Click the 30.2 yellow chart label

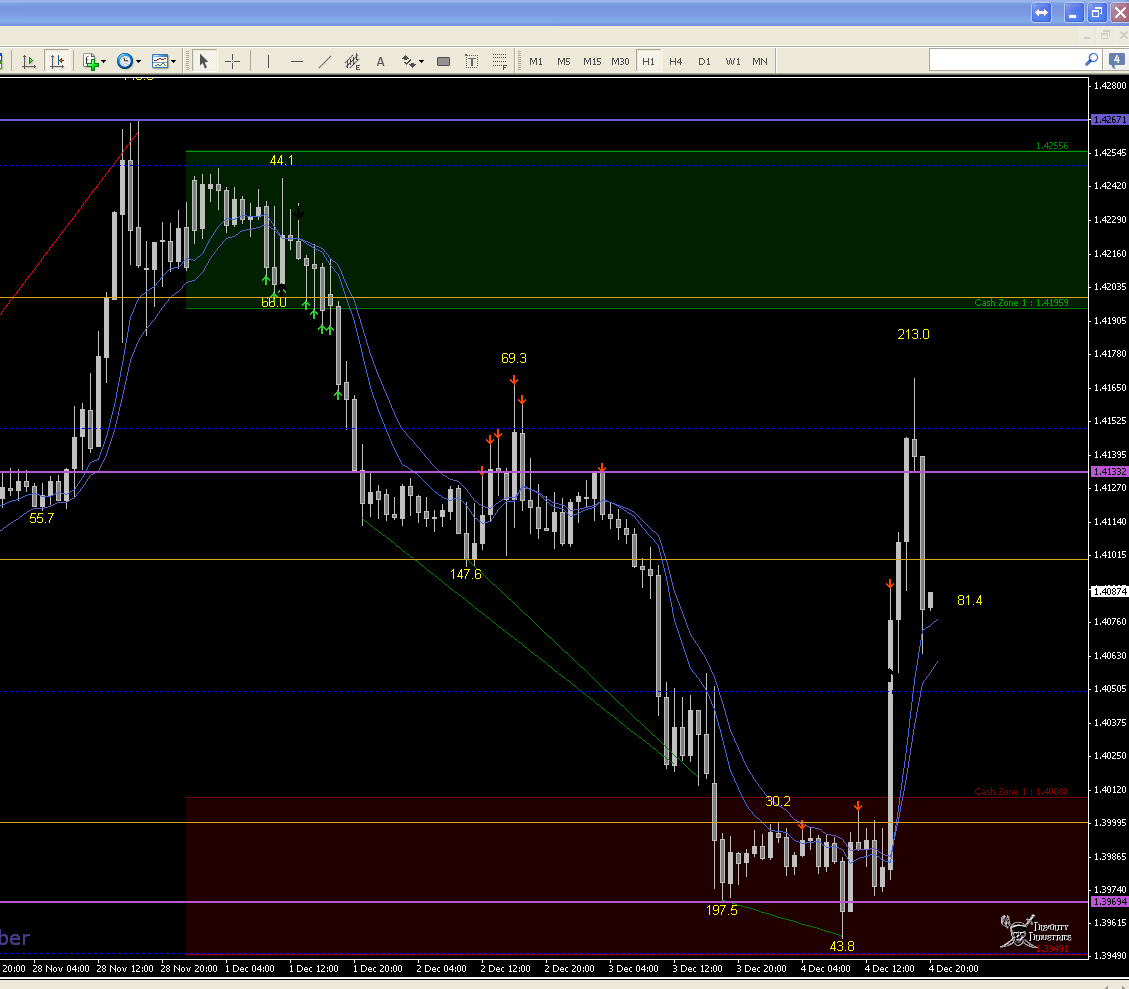pyautogui.click(x=778, y=801)
